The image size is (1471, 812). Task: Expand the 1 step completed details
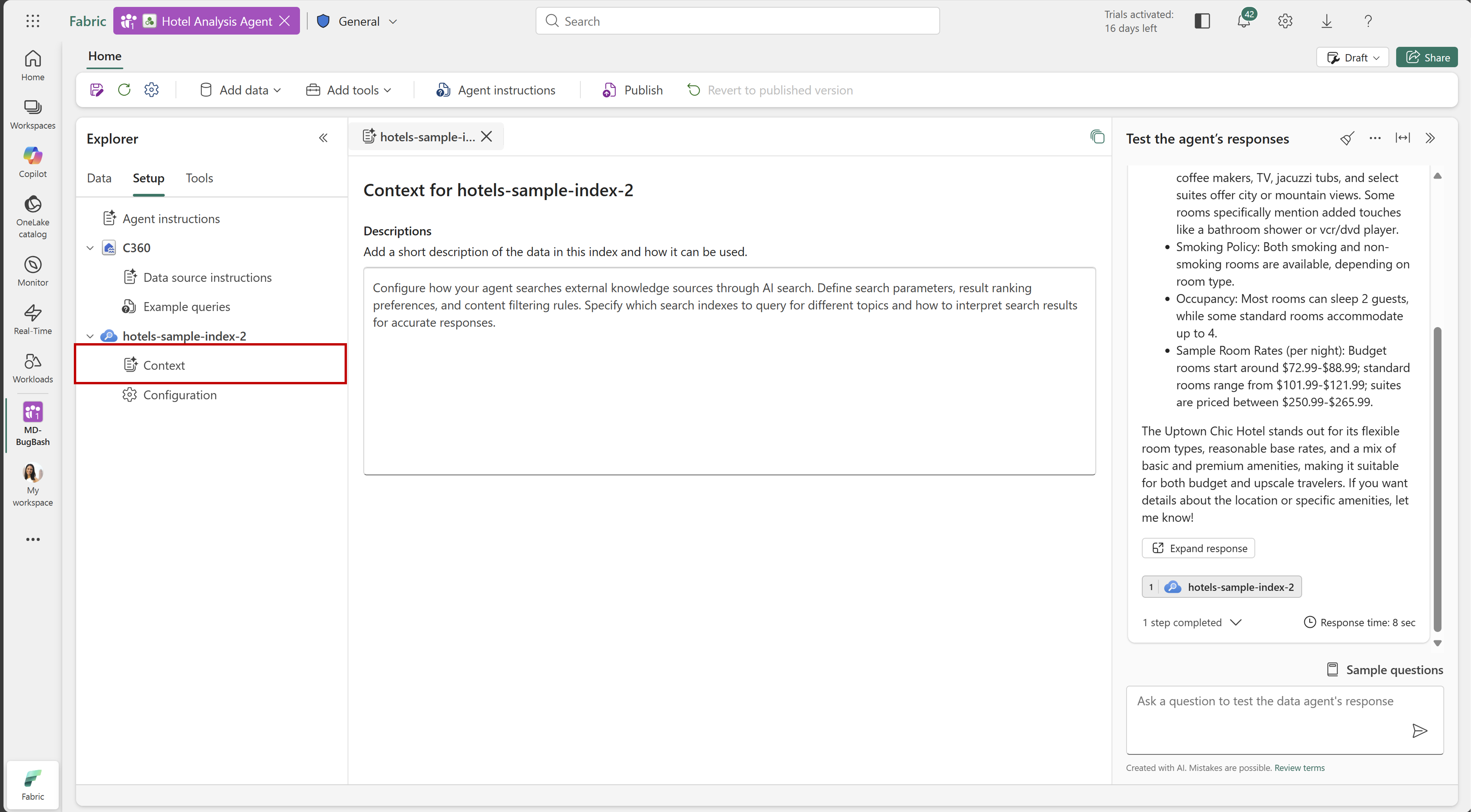tap(1192, 623)
